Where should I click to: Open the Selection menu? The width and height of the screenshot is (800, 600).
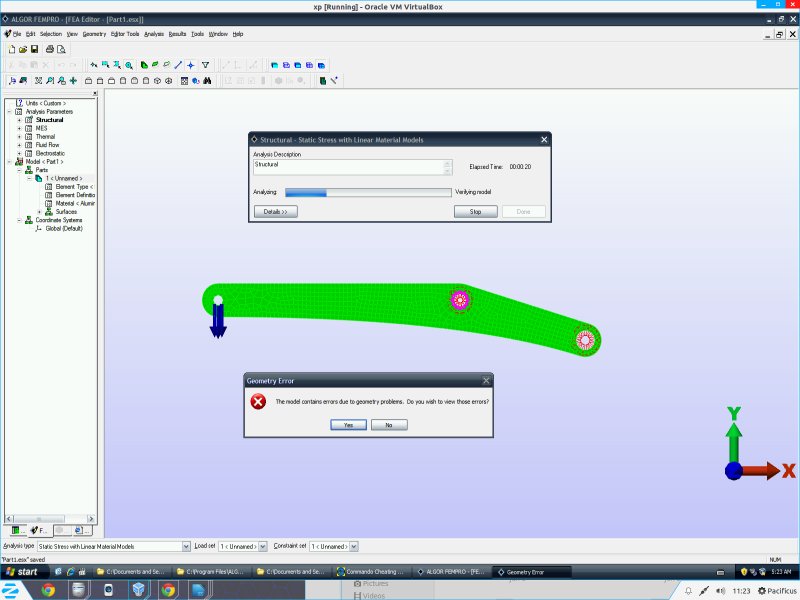click(51, 34)
